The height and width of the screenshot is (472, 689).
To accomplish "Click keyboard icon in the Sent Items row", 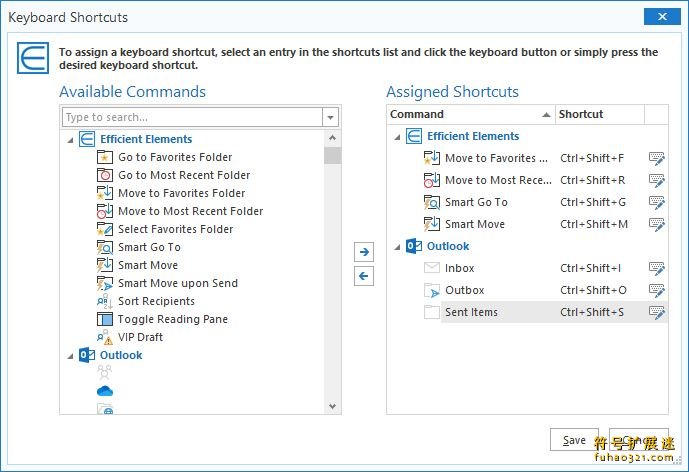I will 656,312.
